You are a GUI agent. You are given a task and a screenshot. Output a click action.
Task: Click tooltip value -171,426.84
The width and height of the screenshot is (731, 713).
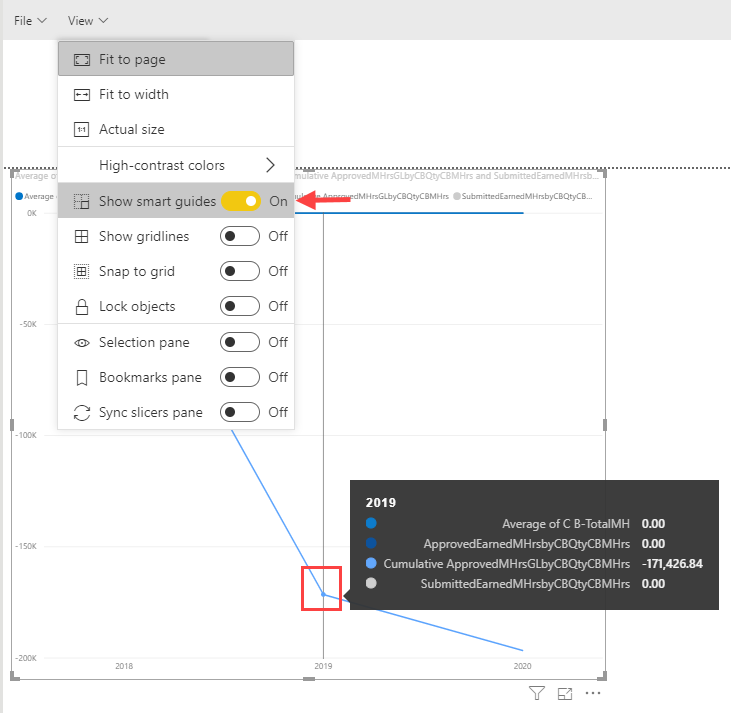(672, 564)
